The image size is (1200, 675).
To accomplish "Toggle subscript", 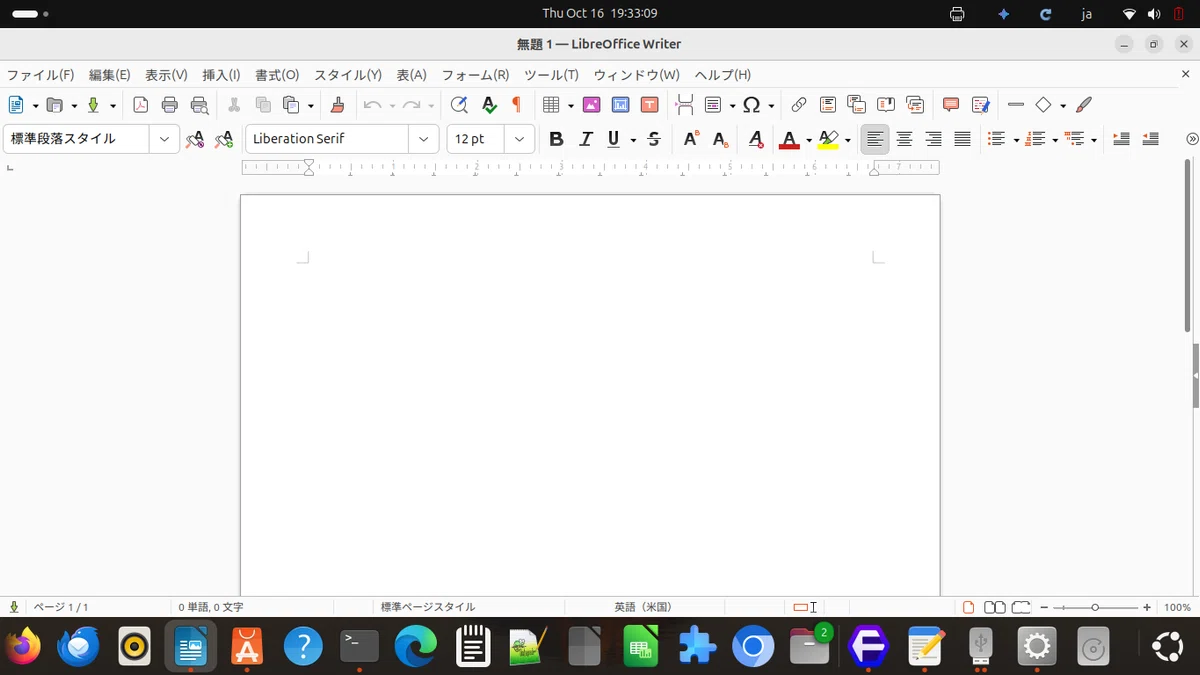I will coord(720,139).
